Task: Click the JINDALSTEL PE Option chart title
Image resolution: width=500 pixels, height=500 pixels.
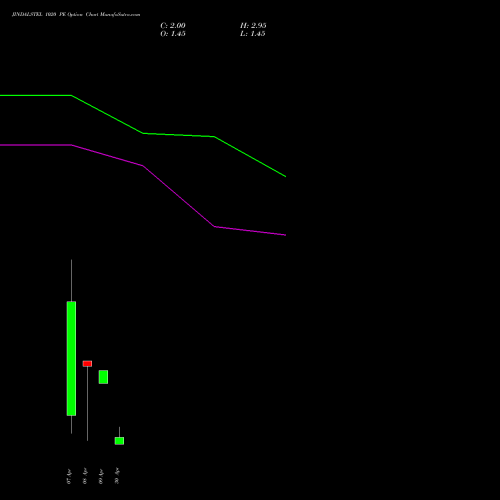Action: click(76, 15)
